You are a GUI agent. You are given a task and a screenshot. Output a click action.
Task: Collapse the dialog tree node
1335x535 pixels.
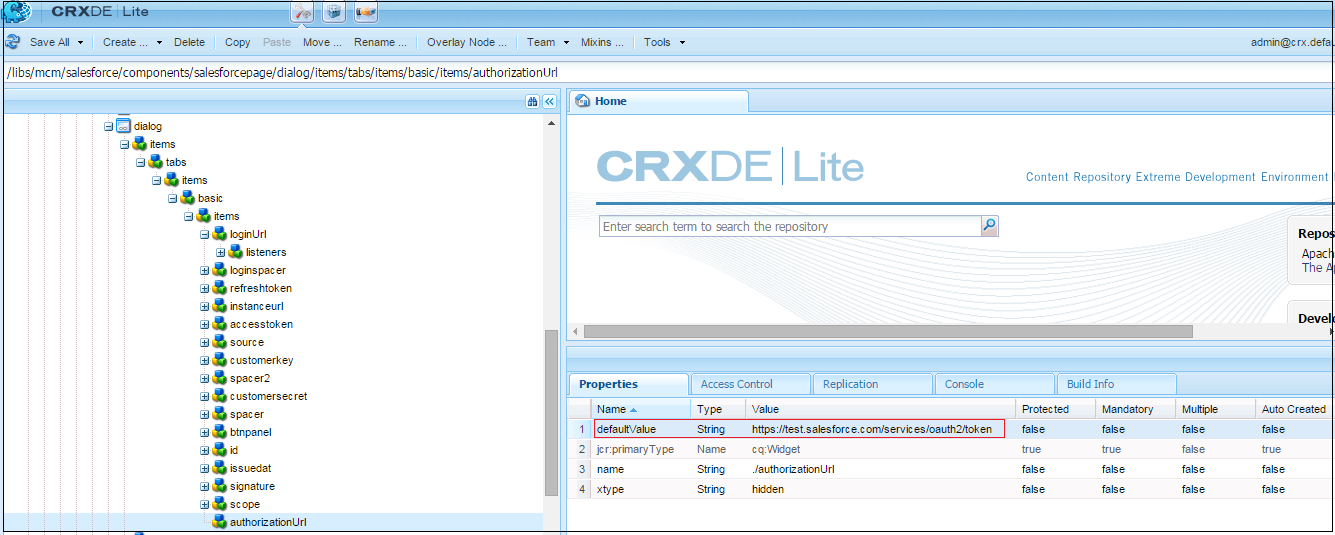click(x=109, y=127)
